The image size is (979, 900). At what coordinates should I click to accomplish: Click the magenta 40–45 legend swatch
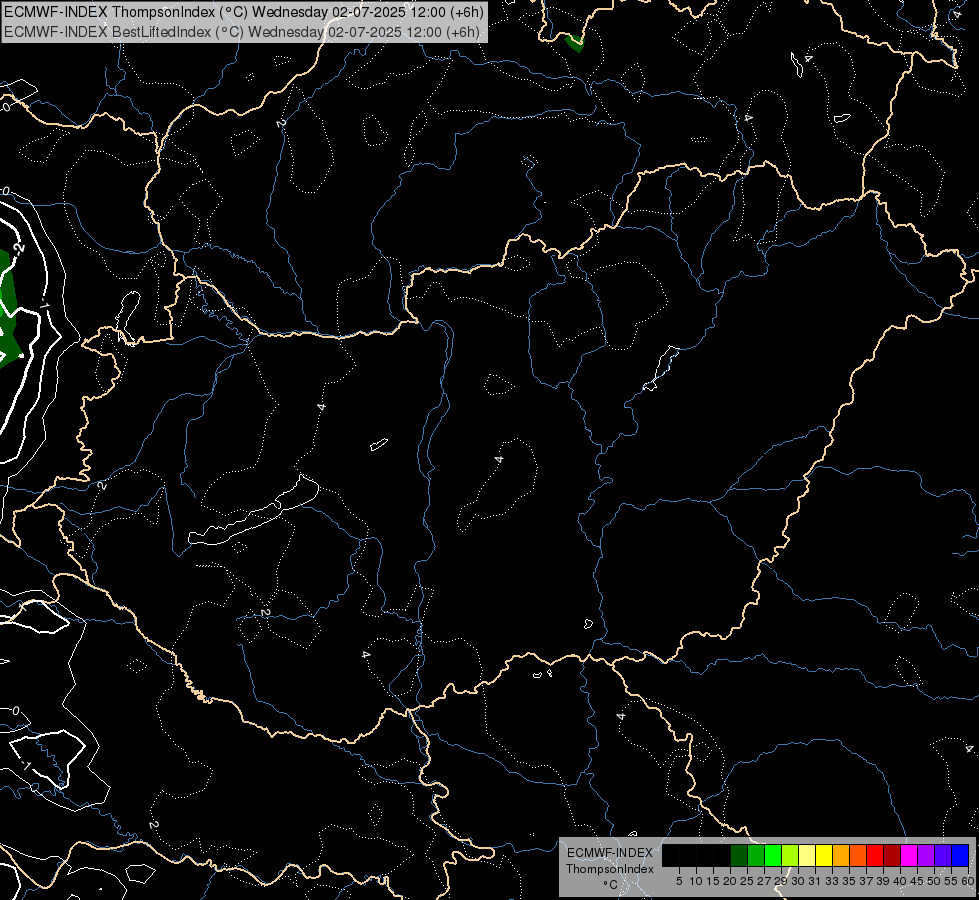click(x=909, y=856)
